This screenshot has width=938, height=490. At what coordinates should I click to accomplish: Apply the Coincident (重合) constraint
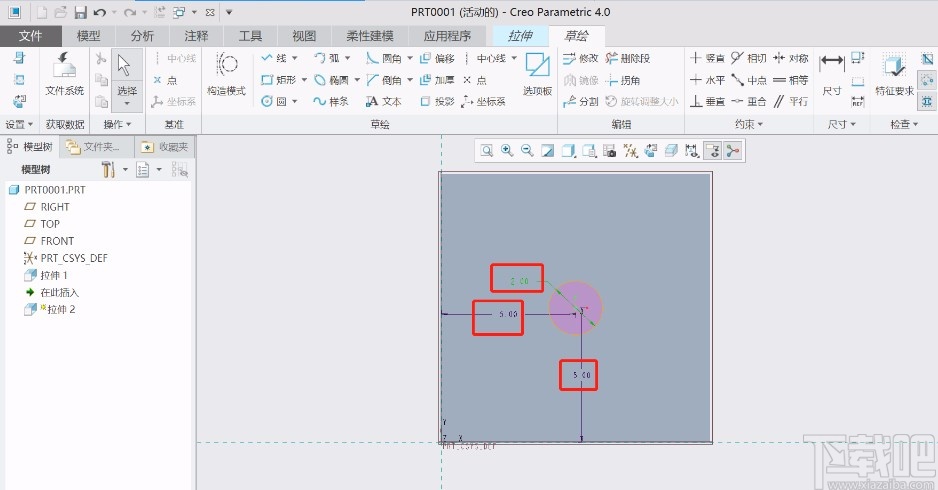pos(748,101)
